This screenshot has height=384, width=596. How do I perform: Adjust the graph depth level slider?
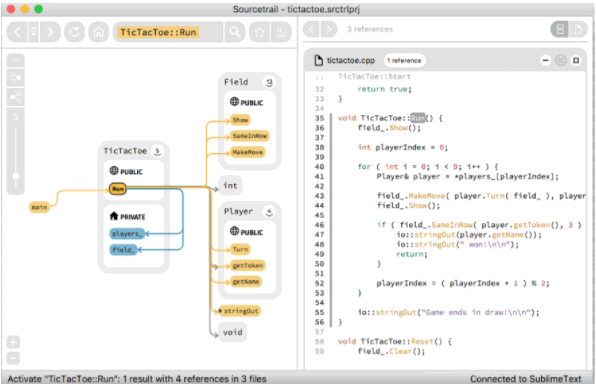(x=16, y=176)
